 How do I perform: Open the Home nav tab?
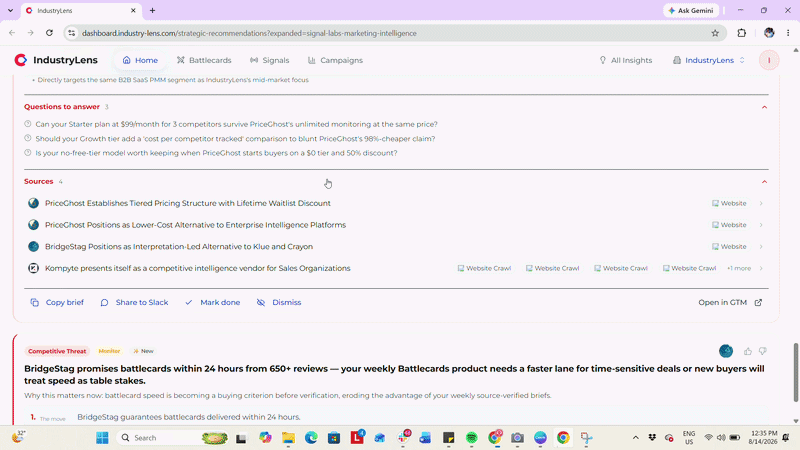tap(140, 60)
